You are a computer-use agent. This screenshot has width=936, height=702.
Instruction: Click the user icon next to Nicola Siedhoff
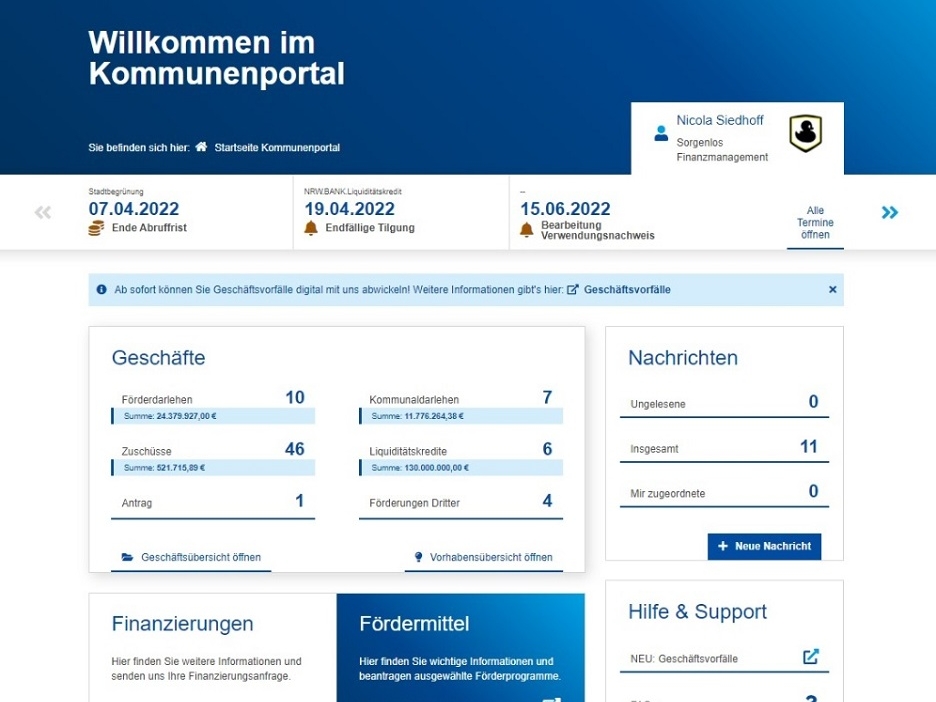pos(661,133)
